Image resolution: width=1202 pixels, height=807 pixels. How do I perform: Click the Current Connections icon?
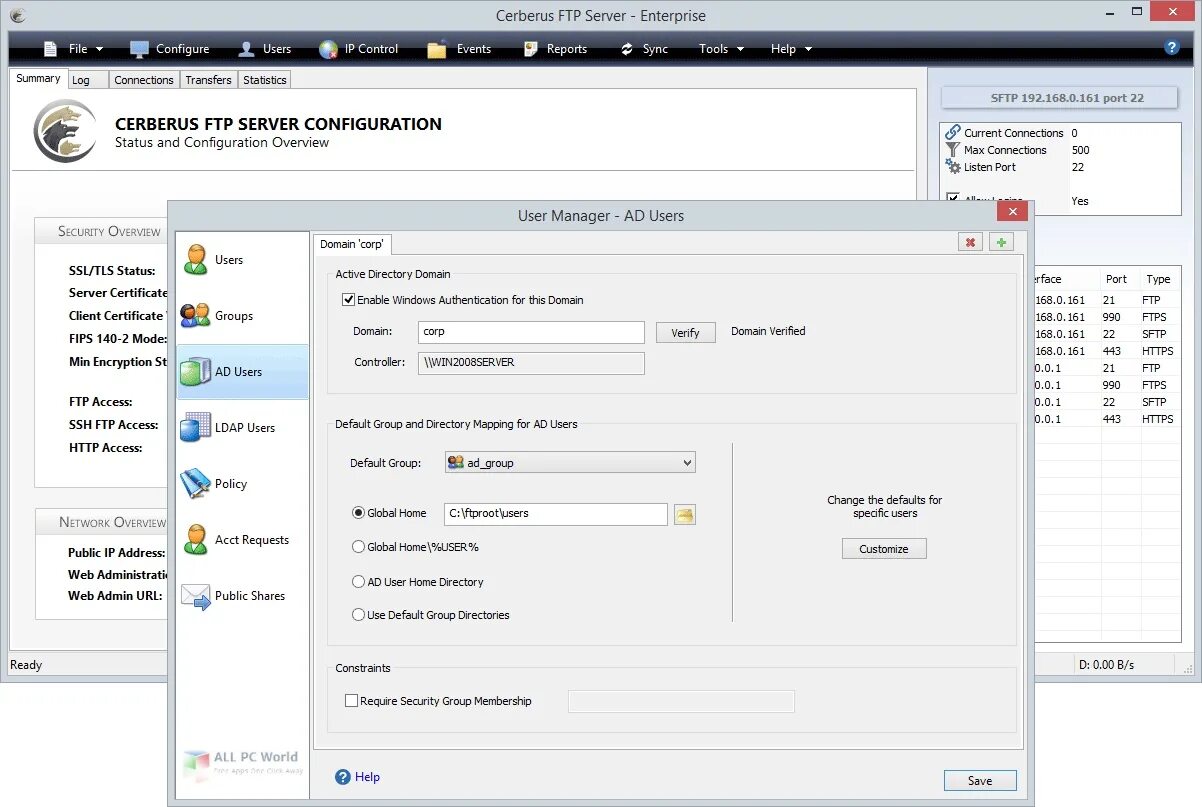pyautogui.click(x=953, y=133)
